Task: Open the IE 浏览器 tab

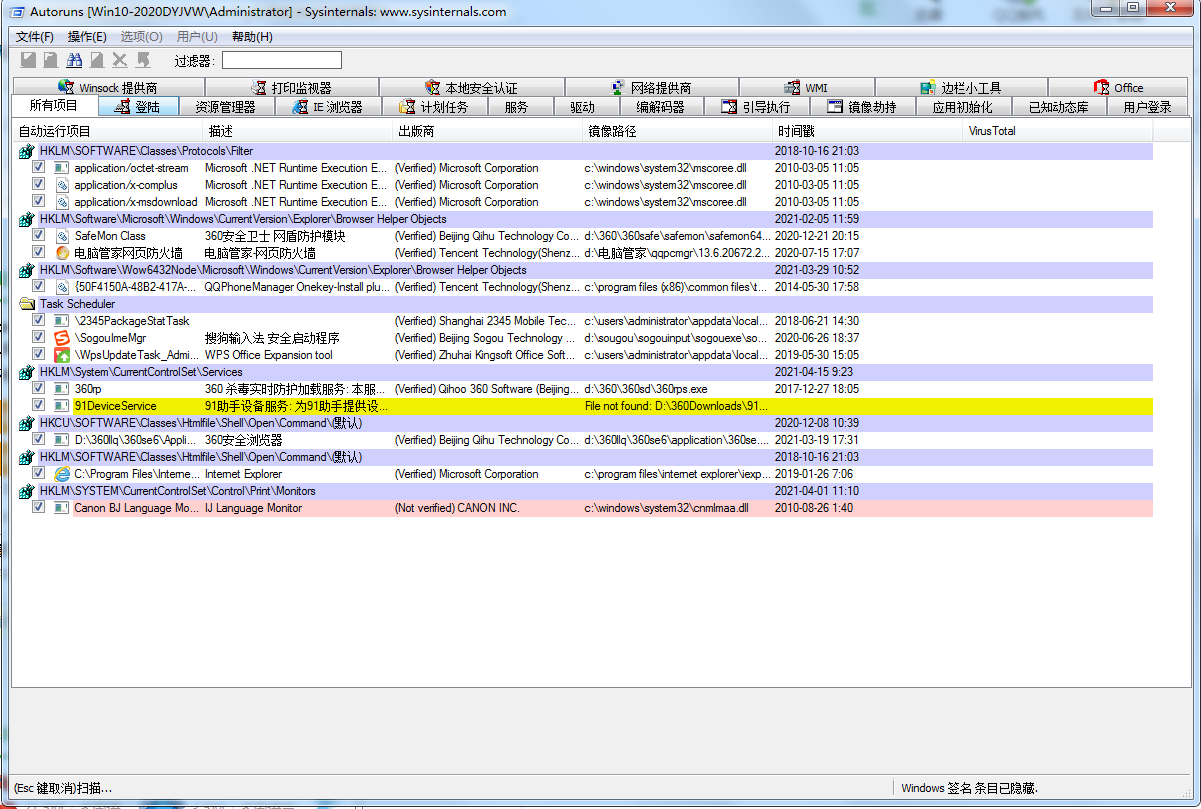Action: [x=327, y=107]
